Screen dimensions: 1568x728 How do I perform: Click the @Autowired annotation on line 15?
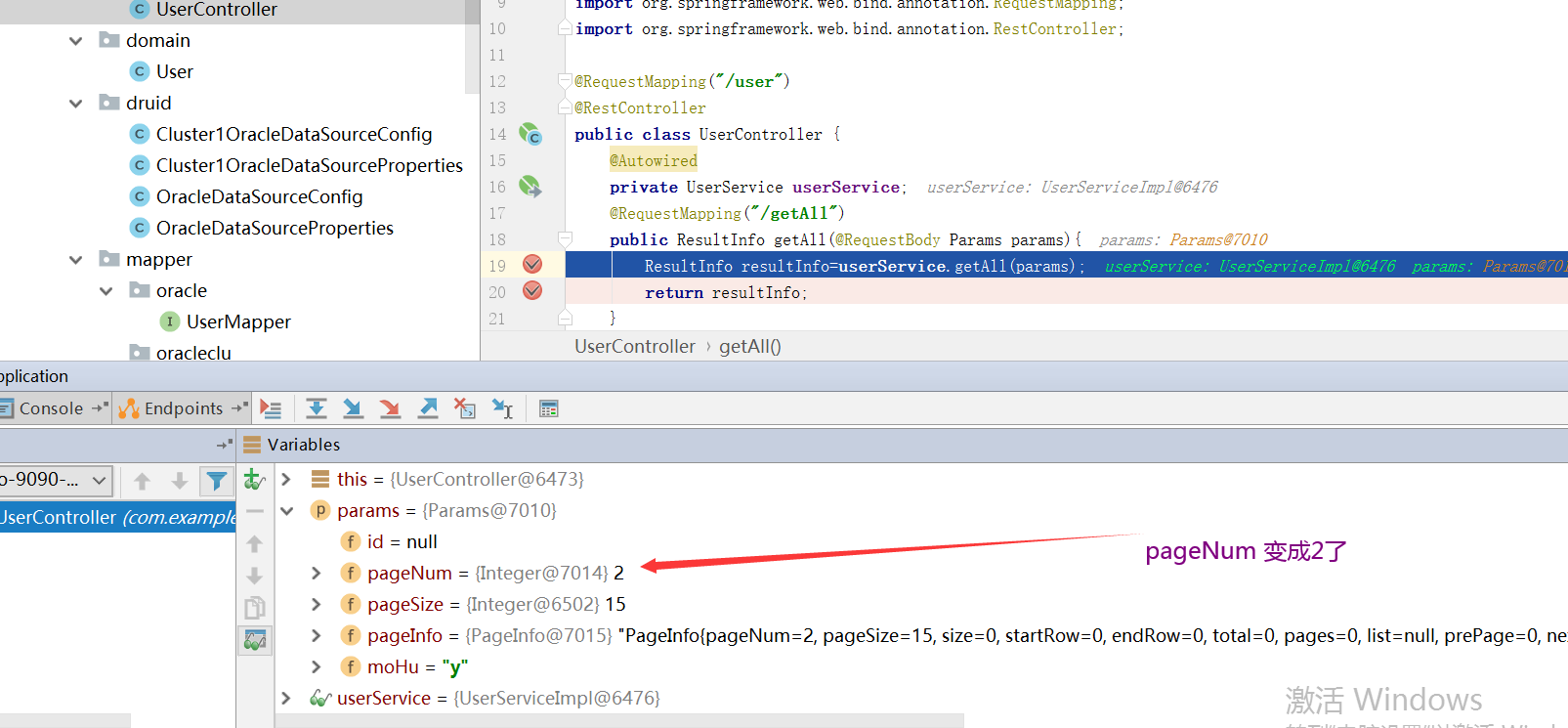653,160
